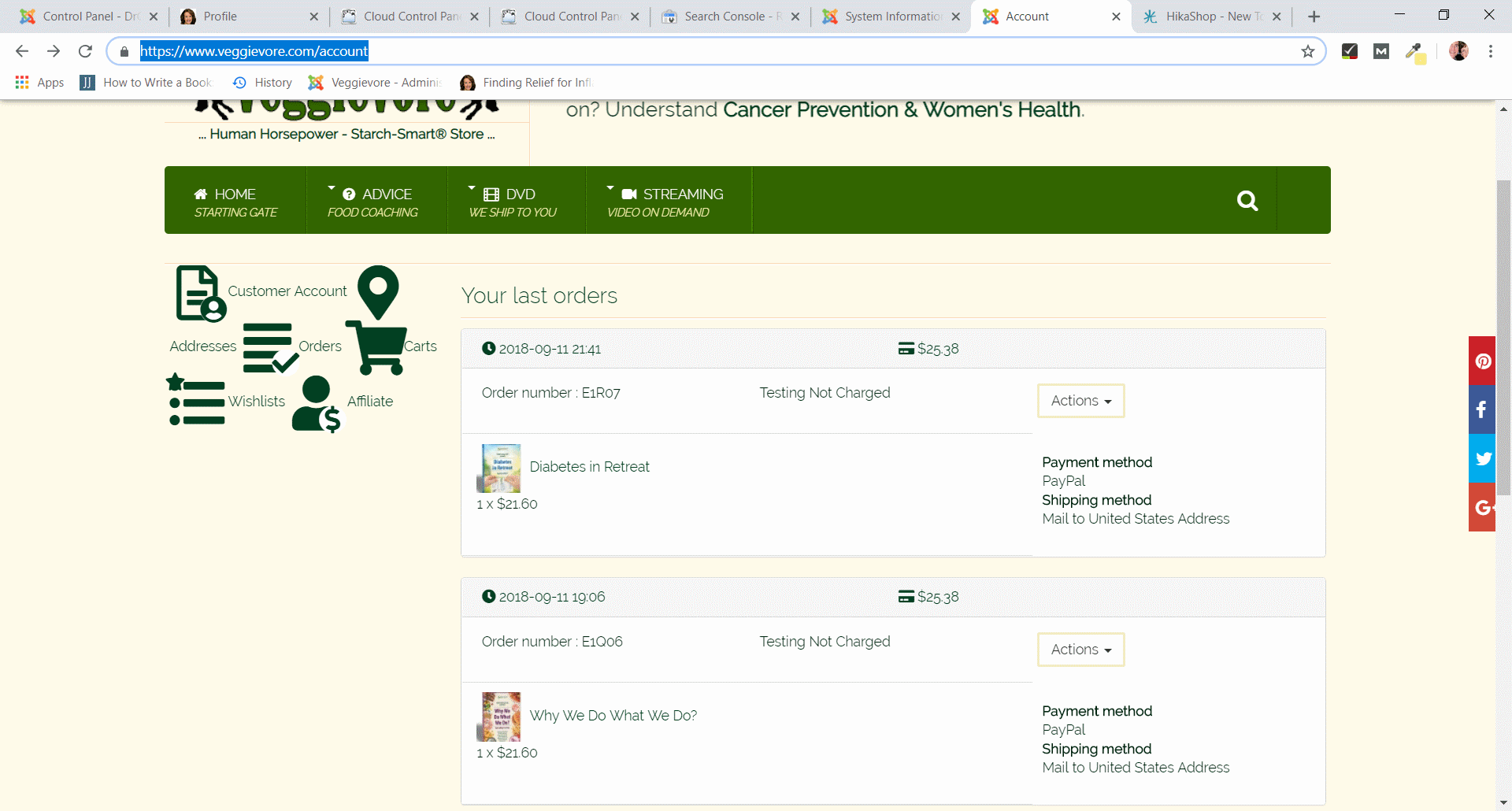This screenshot has width=1512, height=811.
Task: Open the Diabetes in Retreat product link
Action: pos(589,467)
